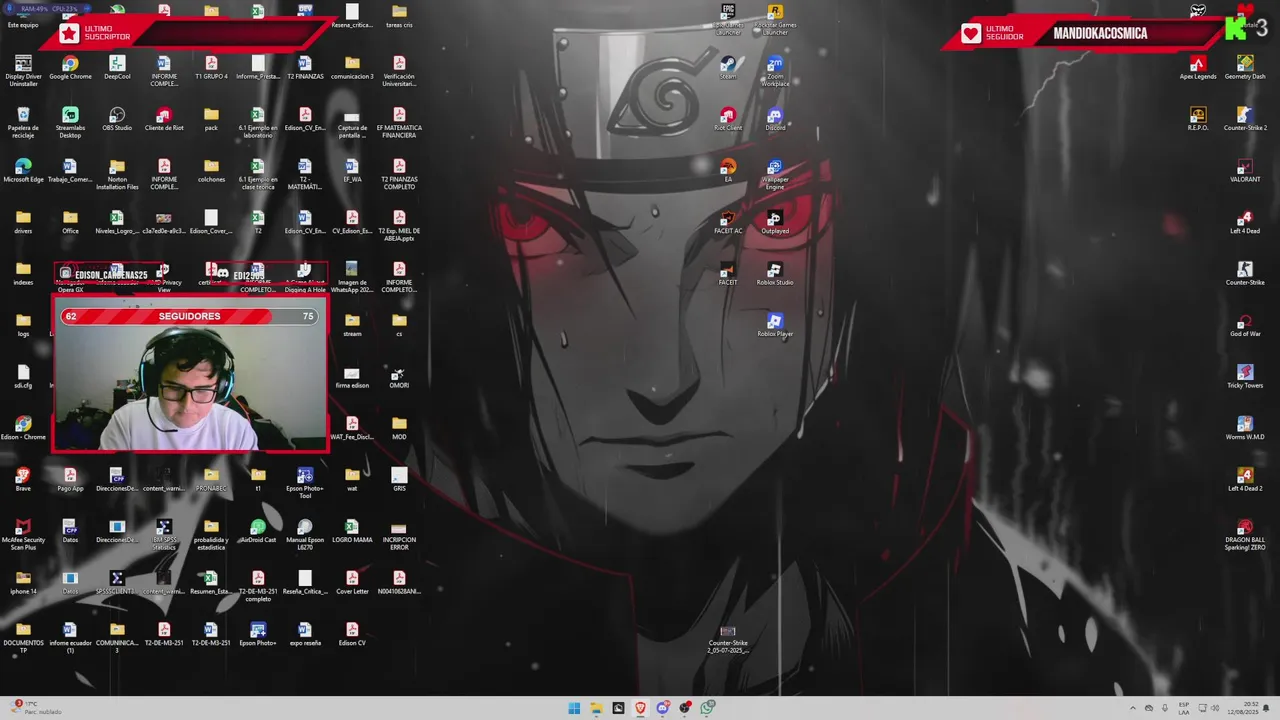Viewport: 1280px width, 720px height.
Task: Open Edison - Chrome profile shortcut
Action: click(23, 428)
